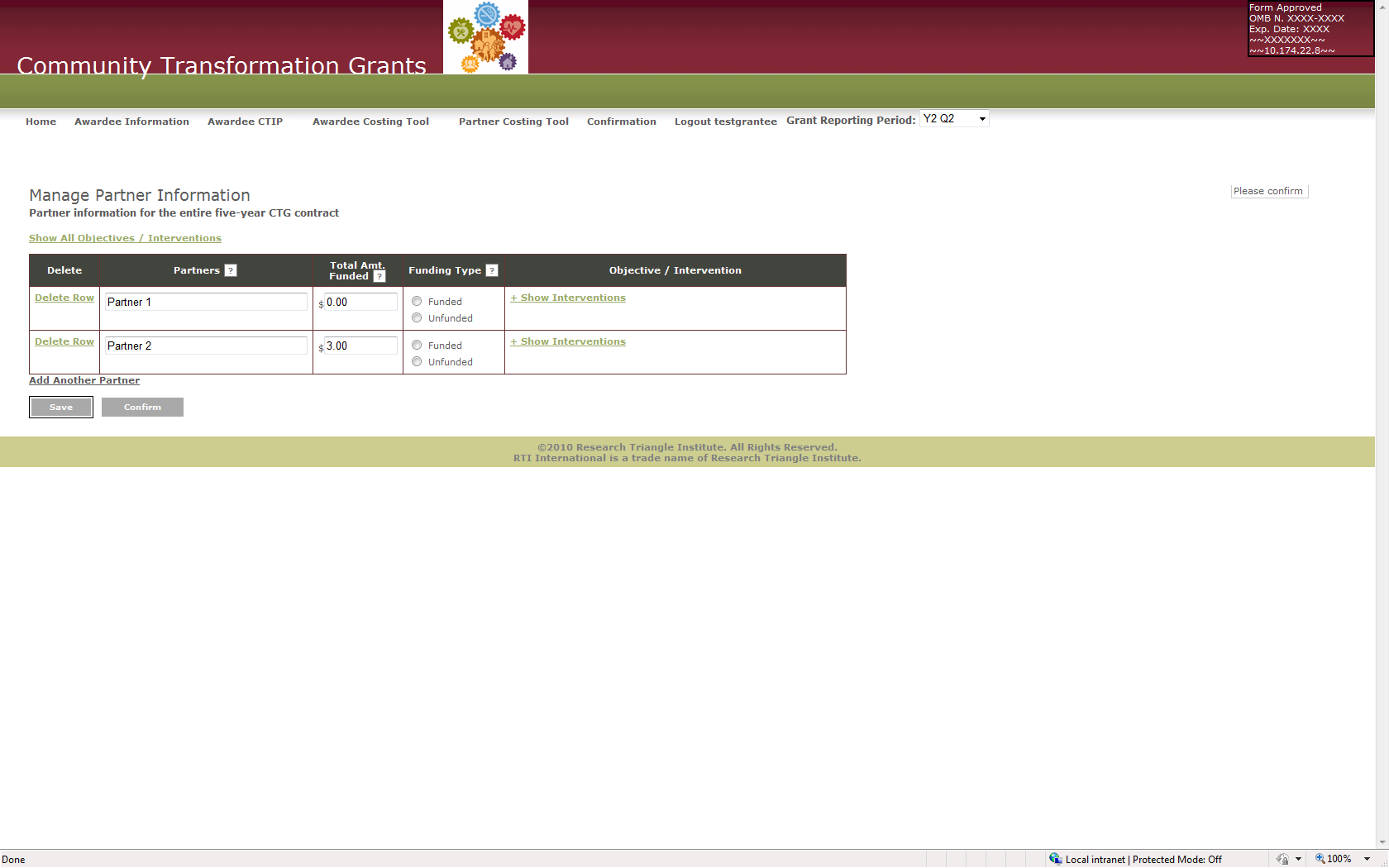The image size is (1389, 868).
Task: Click the Objective / Intervention column header
Action: point(675,270)
